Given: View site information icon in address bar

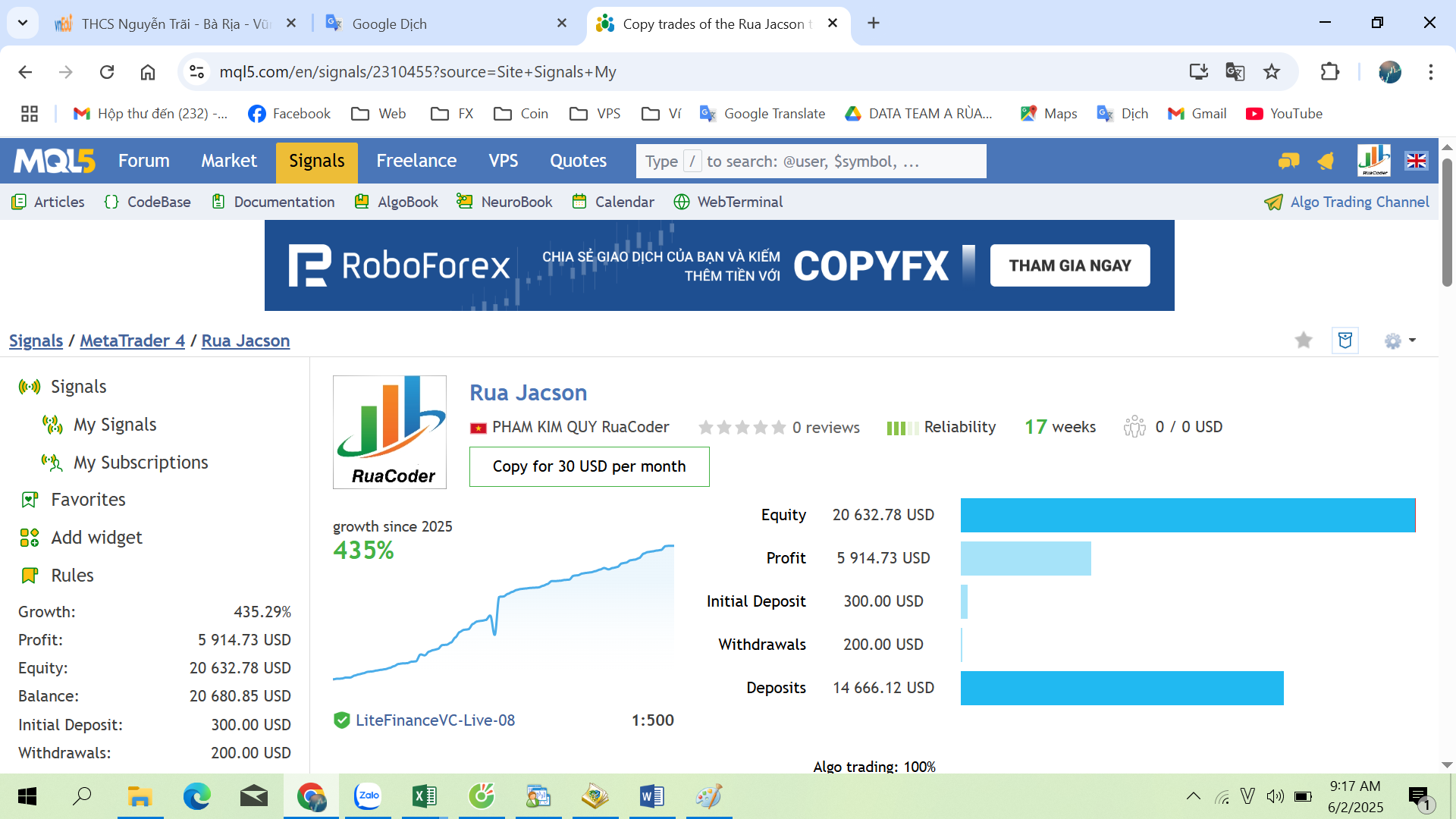Looking at the screenshot, I should point(196,72).
